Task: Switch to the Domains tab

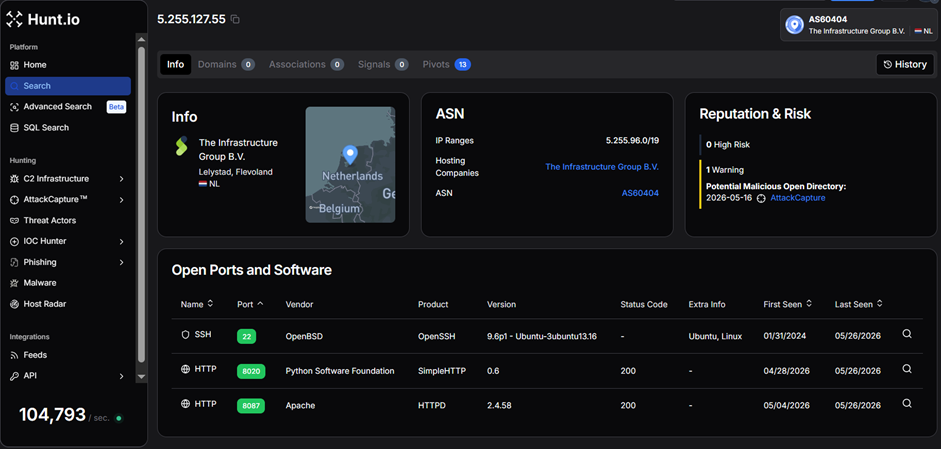Action: point(226,64)
